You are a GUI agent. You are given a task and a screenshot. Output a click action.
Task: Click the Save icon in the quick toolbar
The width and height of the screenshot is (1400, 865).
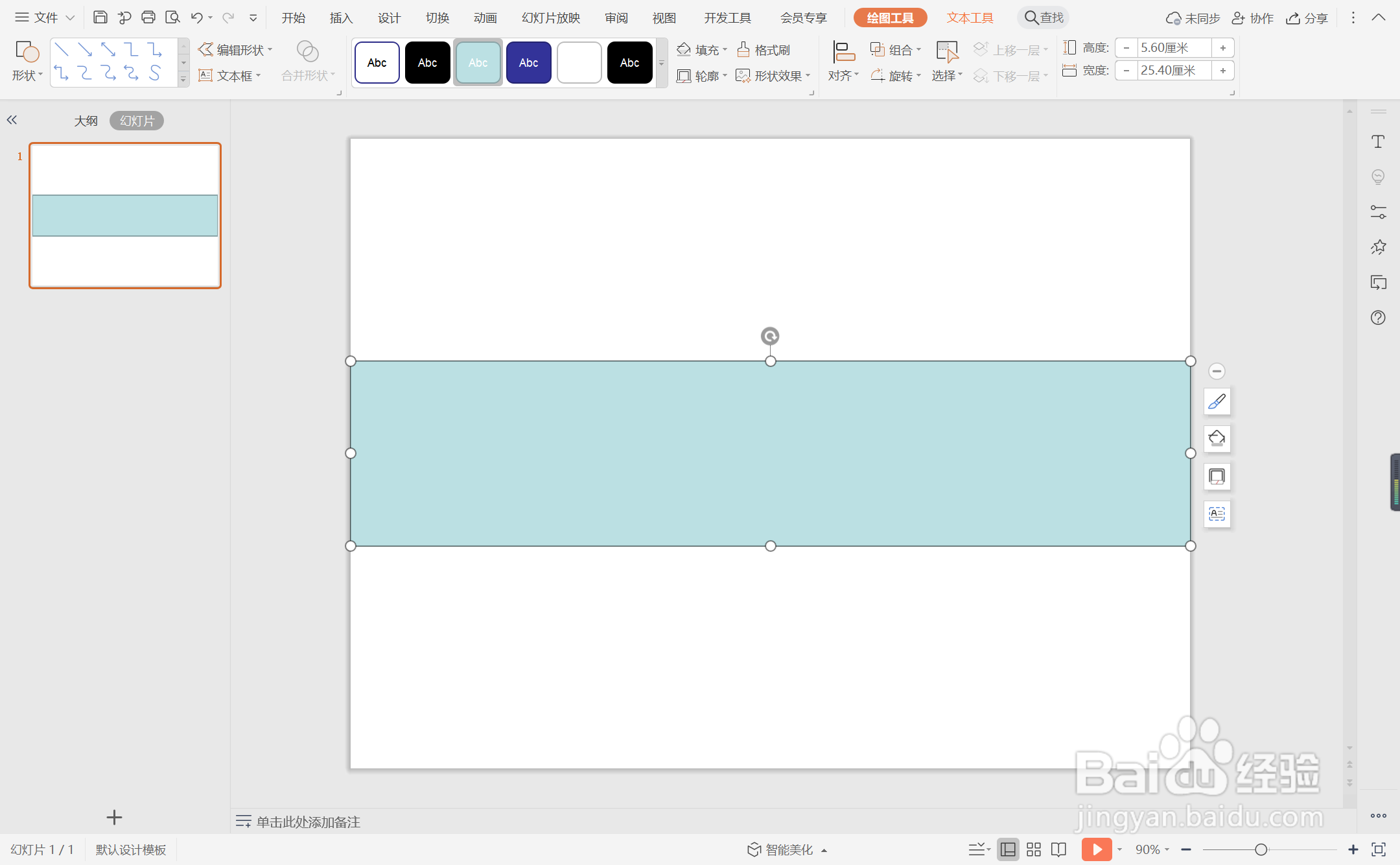pos(100,18)
